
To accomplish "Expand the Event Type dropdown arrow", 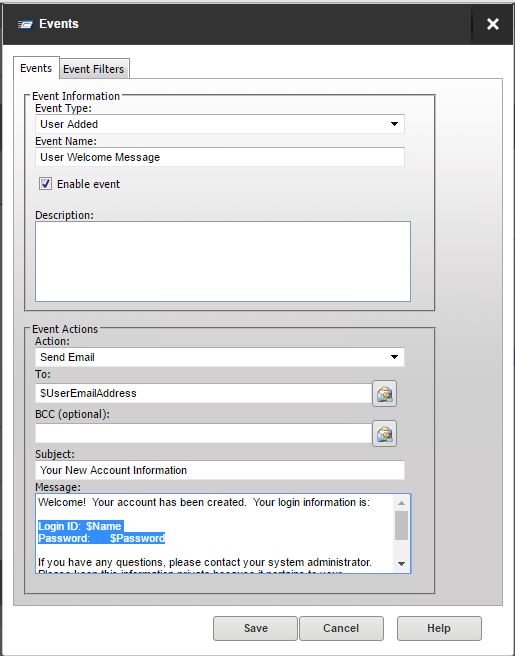I will (394, 124).
